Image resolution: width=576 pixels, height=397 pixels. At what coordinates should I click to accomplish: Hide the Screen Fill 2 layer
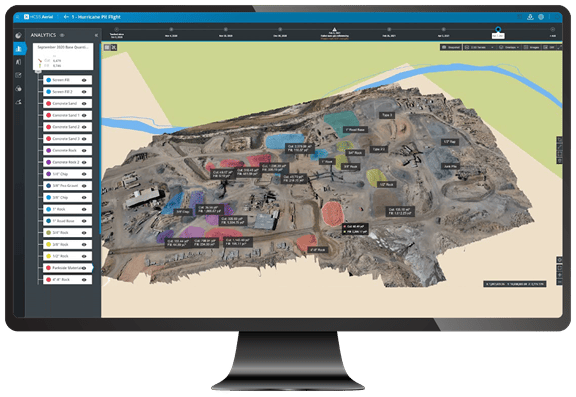pyautogui.click(x=84, y=92)
